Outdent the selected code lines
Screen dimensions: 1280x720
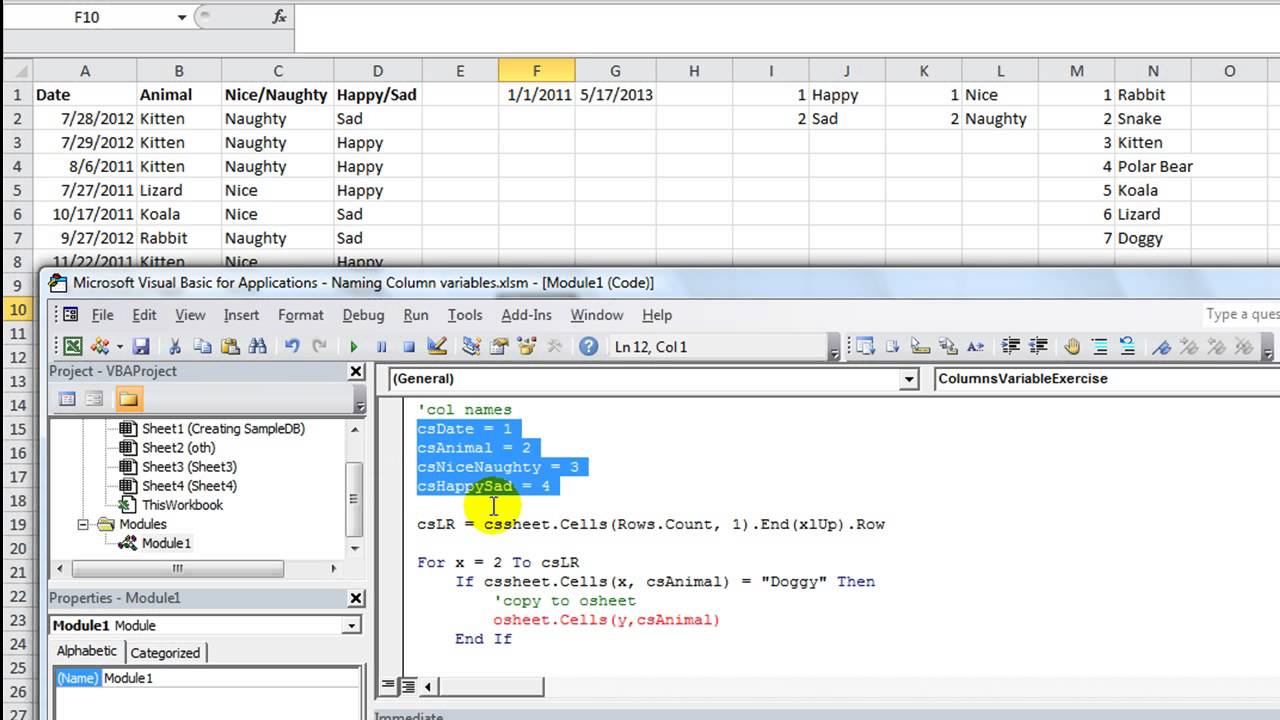coord(1037,347)
